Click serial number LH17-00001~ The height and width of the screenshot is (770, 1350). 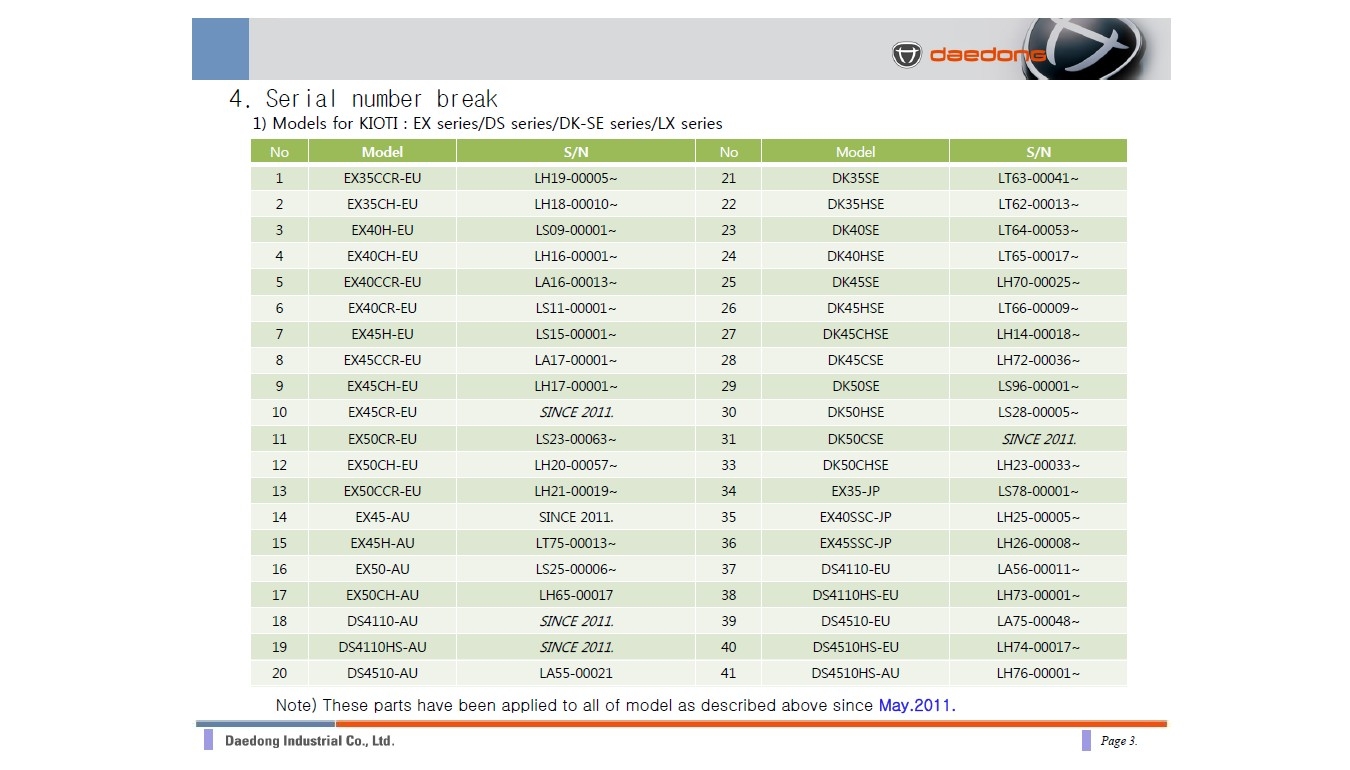[576, 386]
